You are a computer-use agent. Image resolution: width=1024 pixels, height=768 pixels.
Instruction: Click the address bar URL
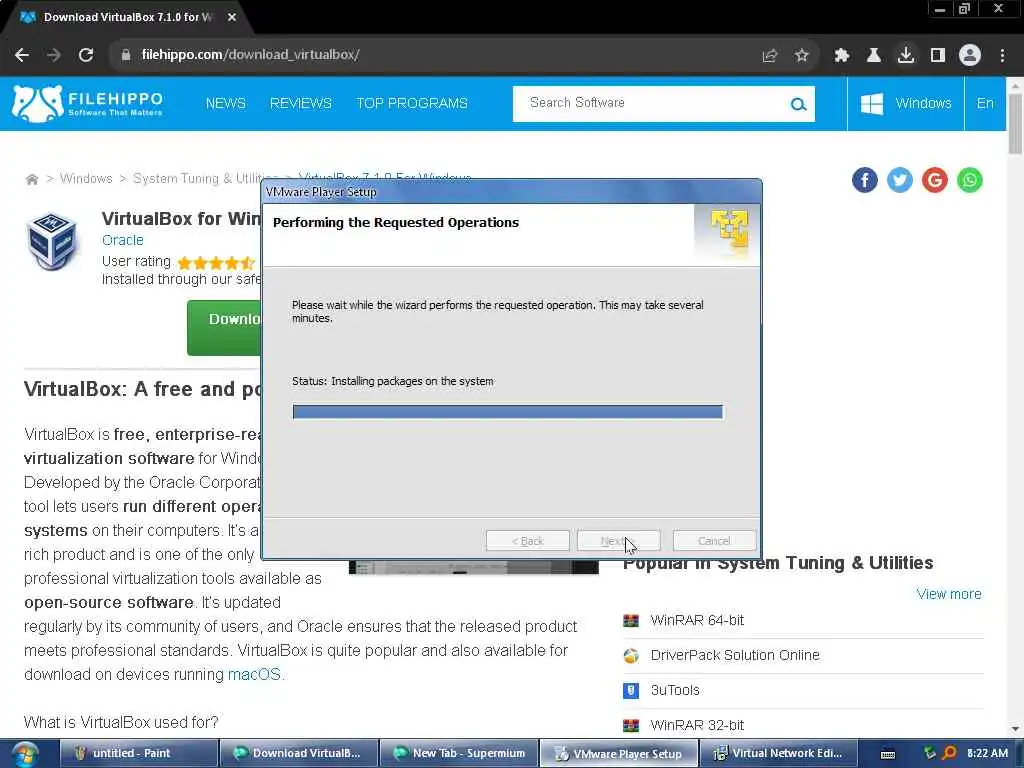[x=250, y=55]
